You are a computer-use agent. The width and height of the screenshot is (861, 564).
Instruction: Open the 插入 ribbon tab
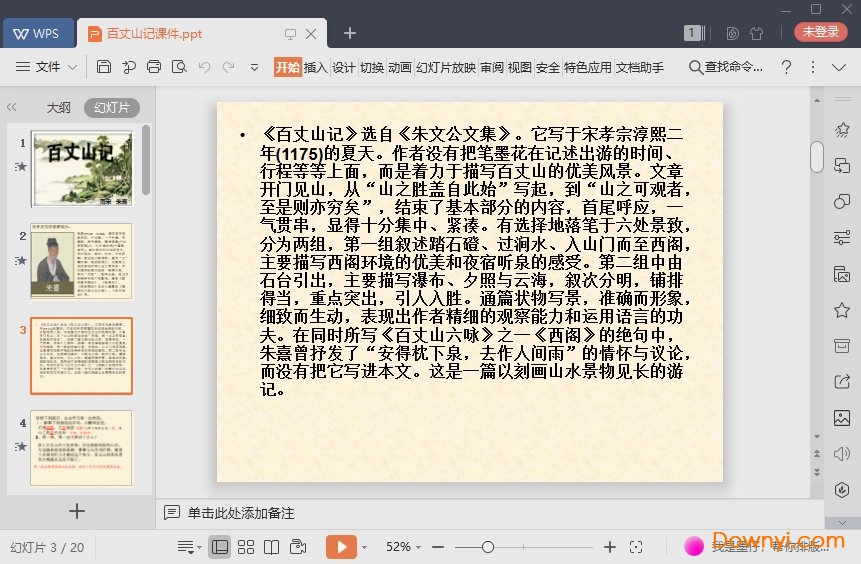click(315, 67)
